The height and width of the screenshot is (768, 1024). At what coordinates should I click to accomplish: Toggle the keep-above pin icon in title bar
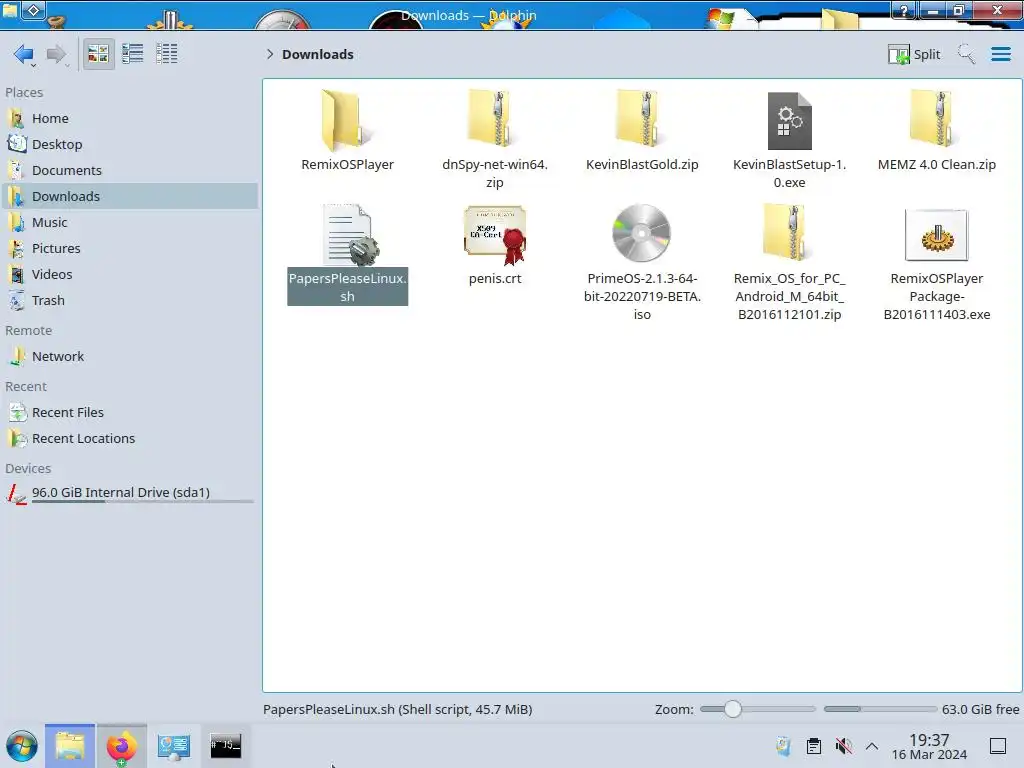34,10
